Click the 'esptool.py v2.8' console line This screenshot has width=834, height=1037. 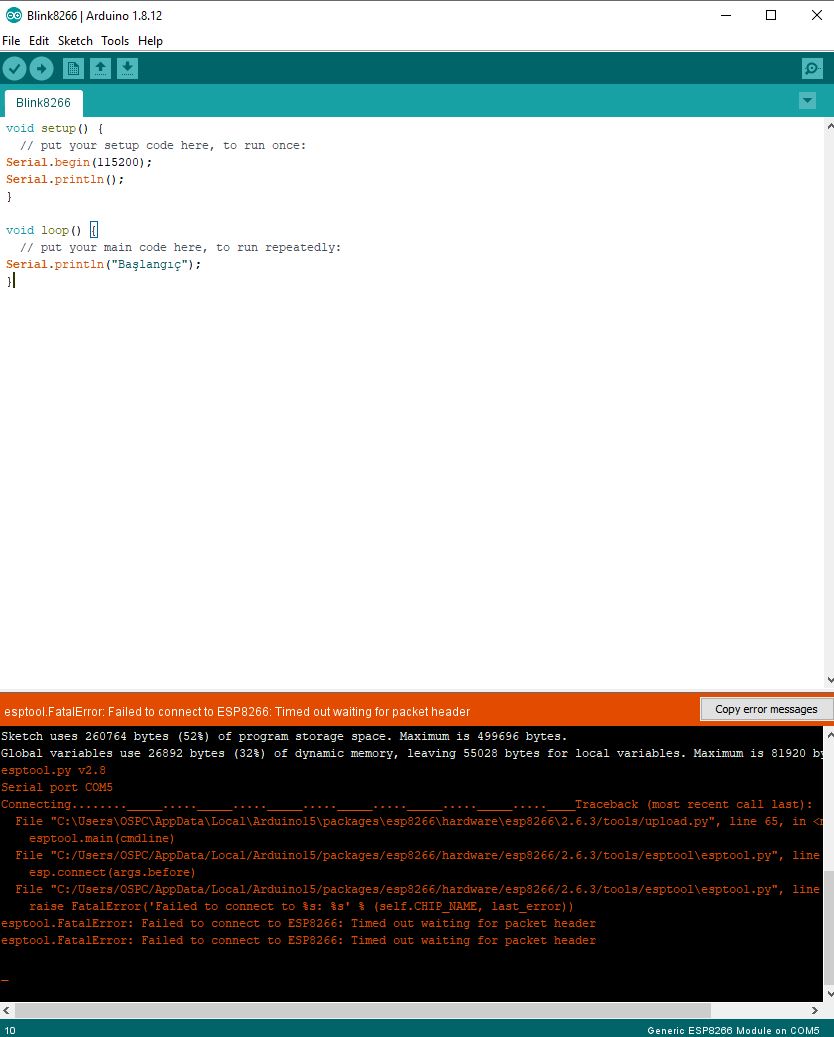[54, 770]
